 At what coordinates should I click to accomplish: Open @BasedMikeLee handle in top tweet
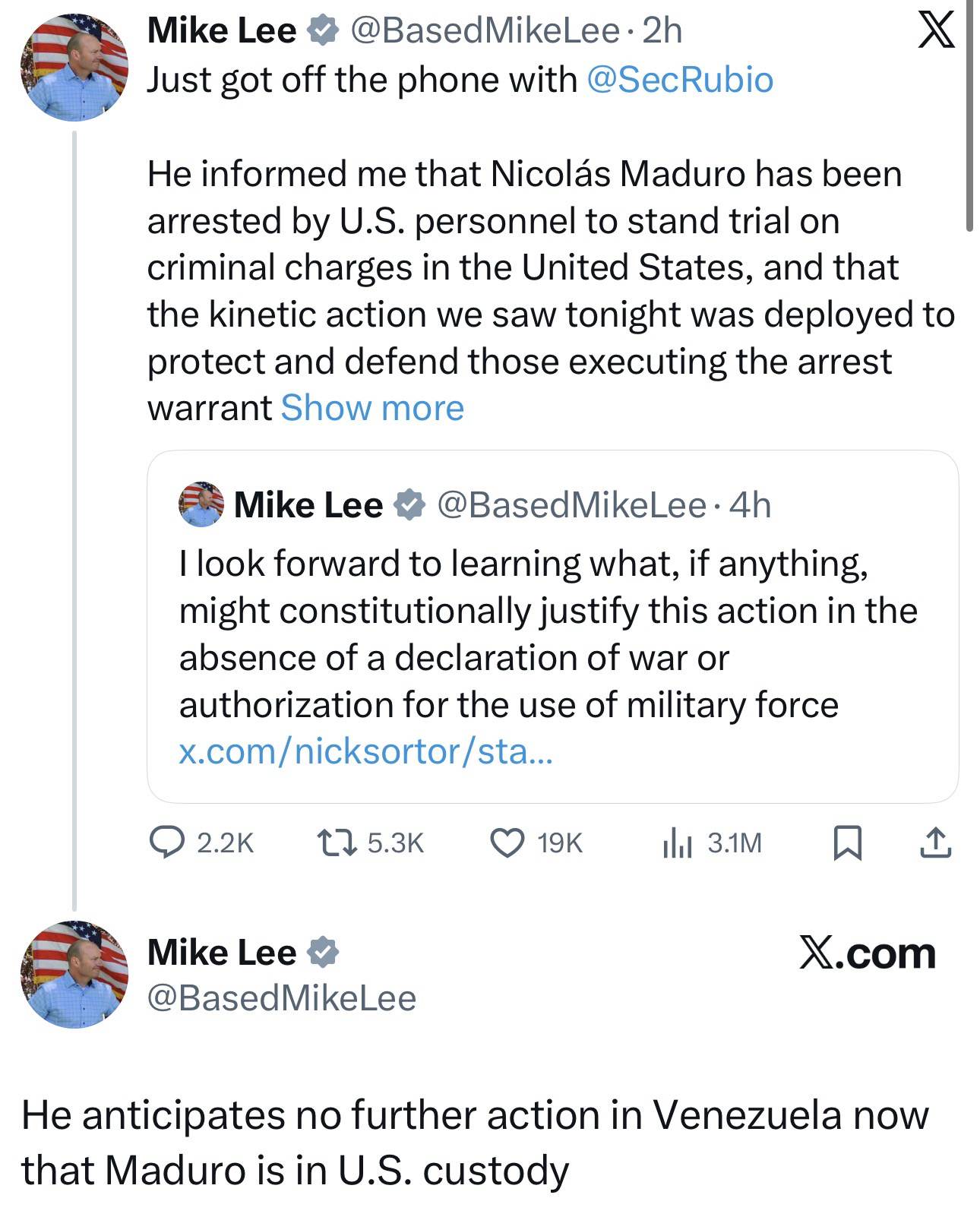484,31
